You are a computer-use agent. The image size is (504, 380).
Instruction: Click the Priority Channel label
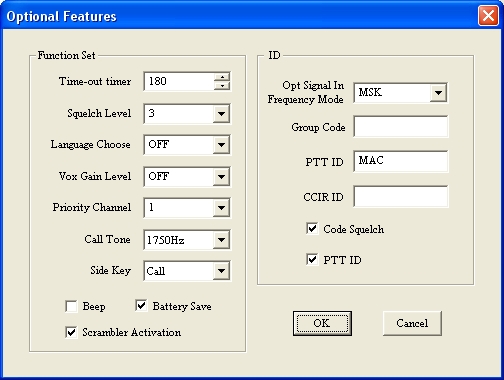(92, 207)
